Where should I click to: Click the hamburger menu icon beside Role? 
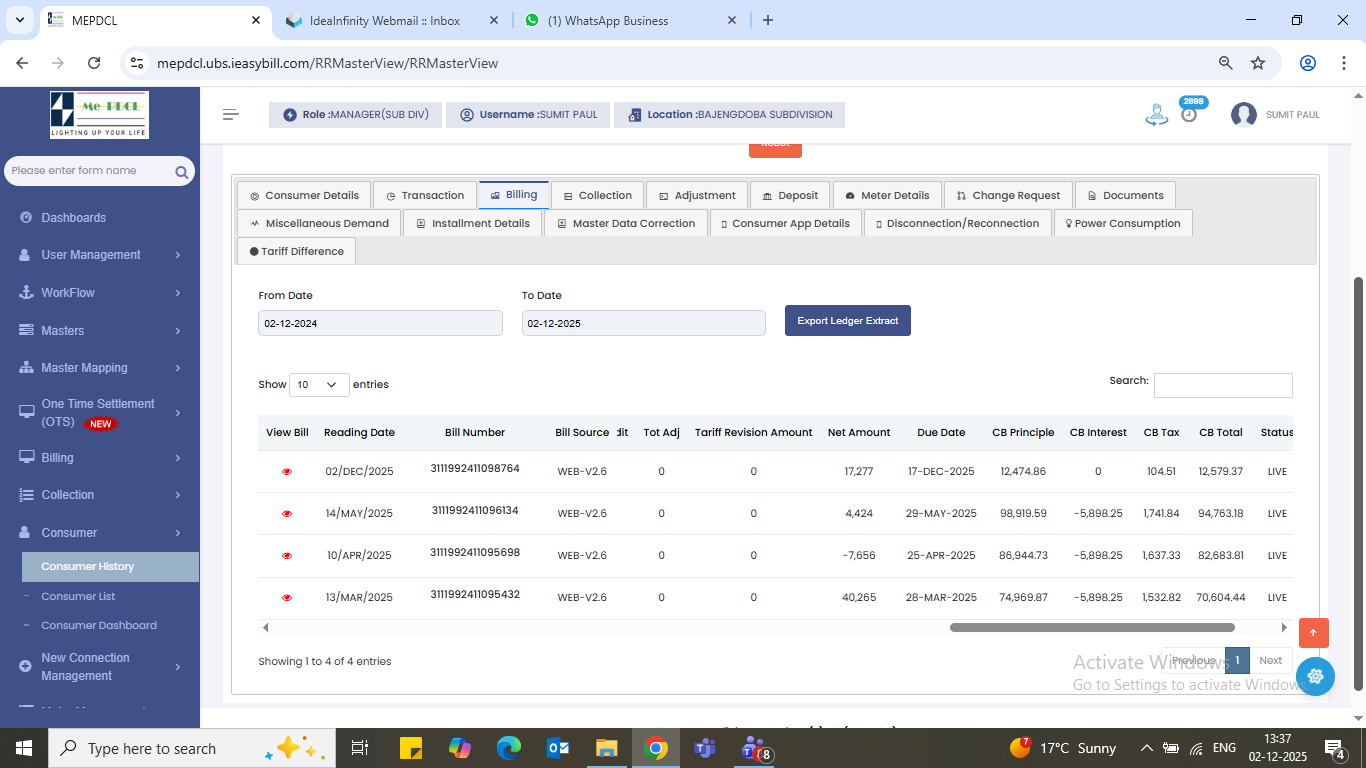point(231,115)
